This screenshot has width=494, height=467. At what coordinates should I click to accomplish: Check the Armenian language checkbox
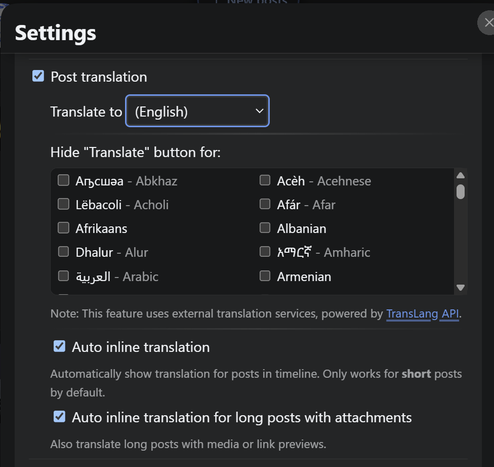[x=265, y=276]
